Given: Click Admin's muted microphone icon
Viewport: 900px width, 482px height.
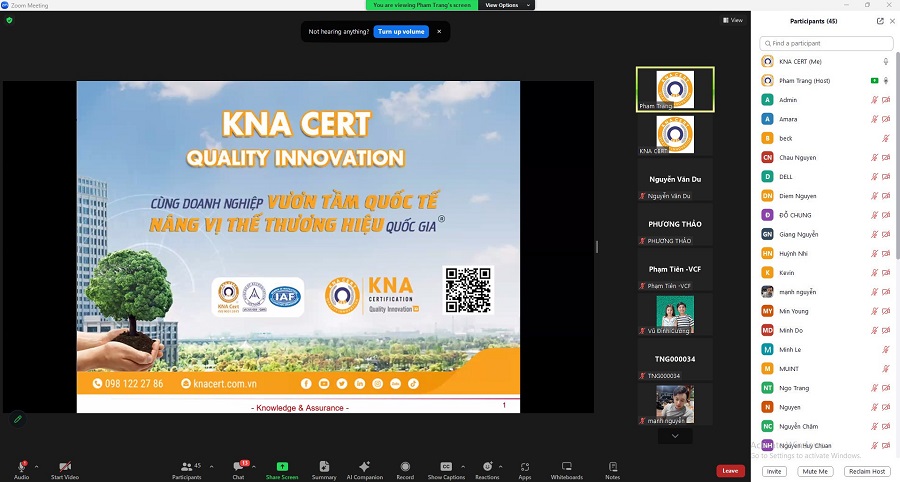Looking at the screenshot, I should click(875, 100).
